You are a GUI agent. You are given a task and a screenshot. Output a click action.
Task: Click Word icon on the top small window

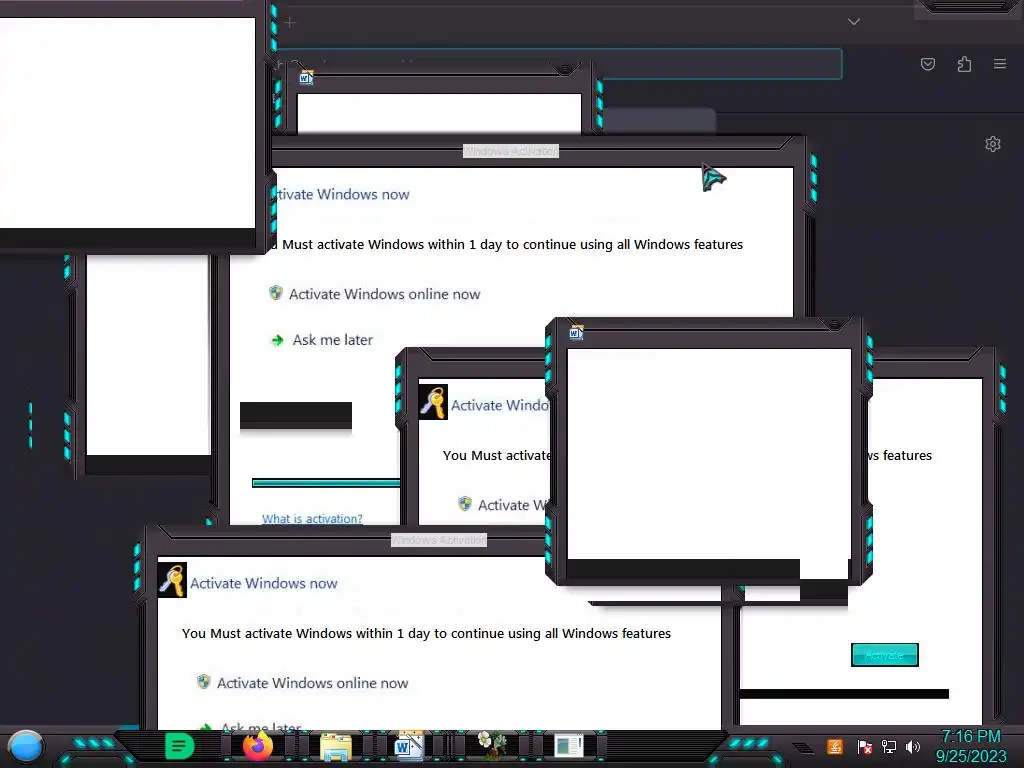tap(306, 78)
